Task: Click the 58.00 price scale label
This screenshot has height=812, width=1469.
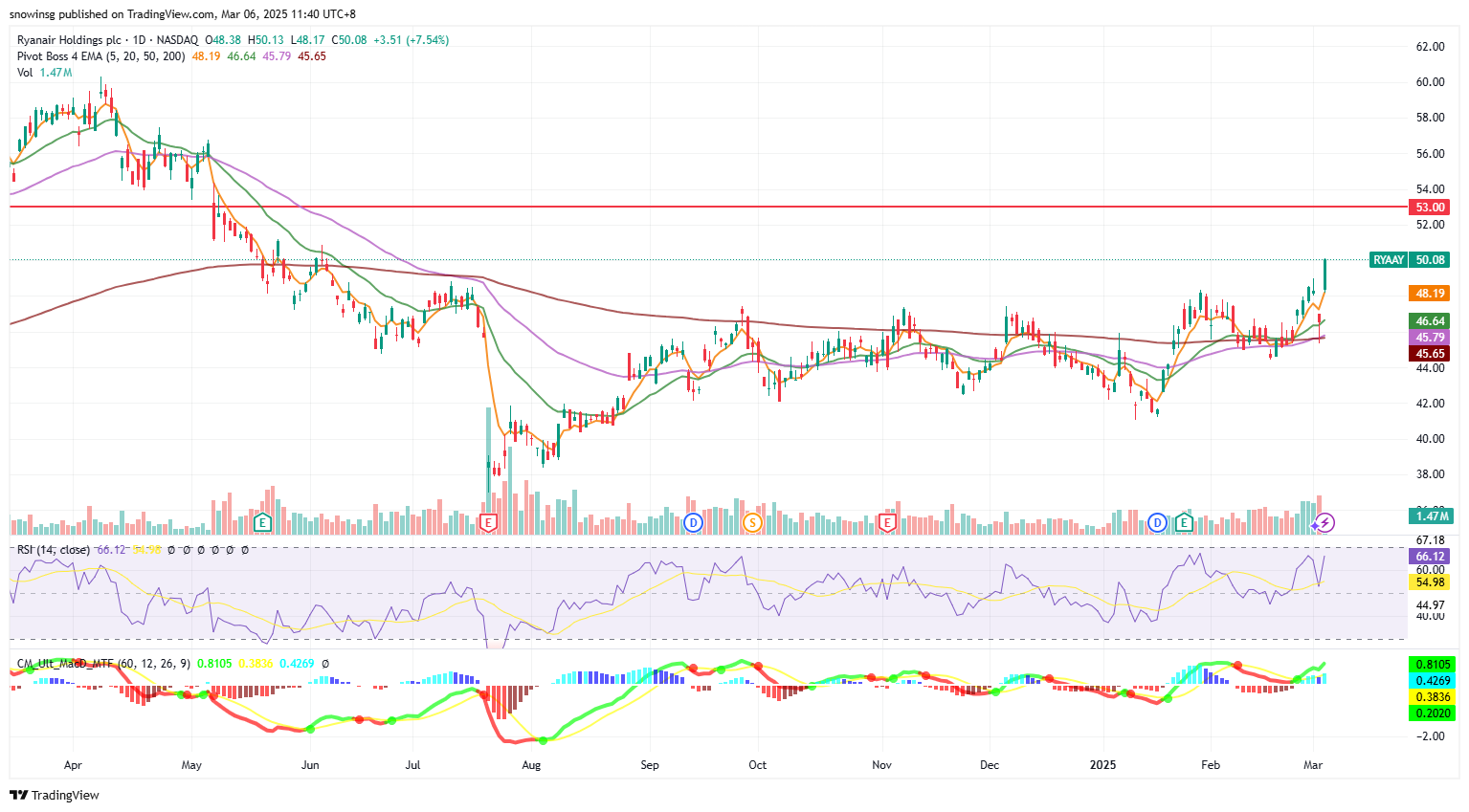Action: click(x=1430, y=118)
